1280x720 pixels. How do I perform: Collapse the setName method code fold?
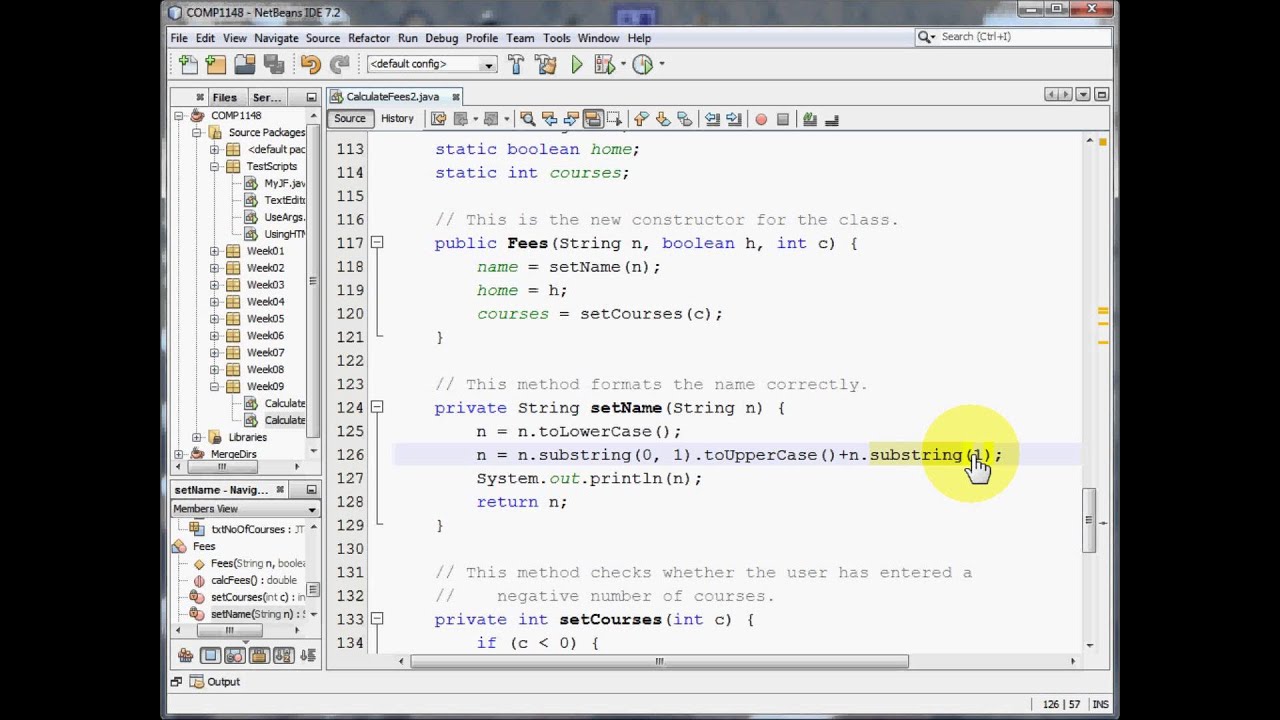pyautogui.click(x=377, y=408)
